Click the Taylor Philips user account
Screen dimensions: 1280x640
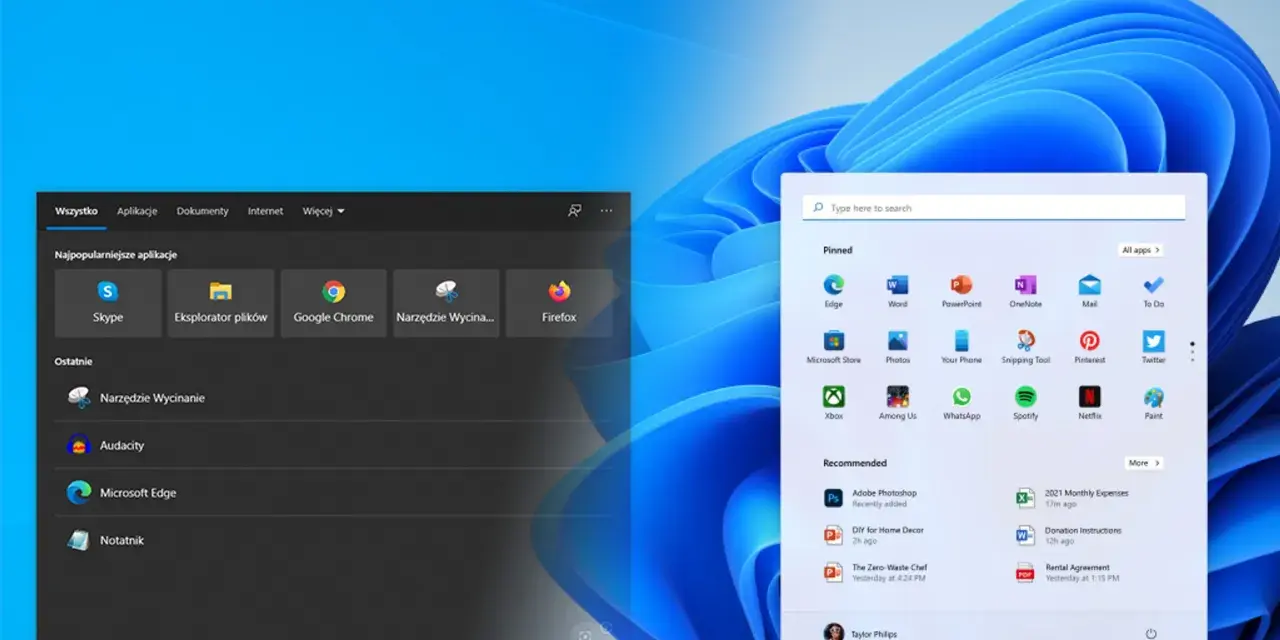(x=860, y=633)
